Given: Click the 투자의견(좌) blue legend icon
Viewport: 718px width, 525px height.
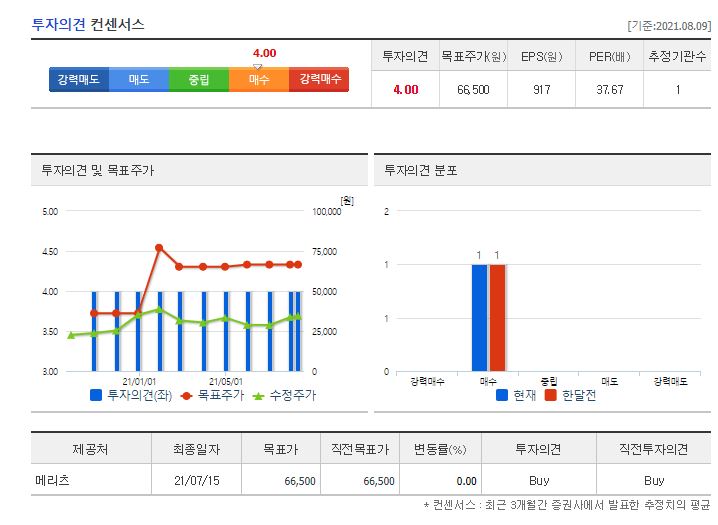Looking at the screenshot, I should [x=96, y=395].
